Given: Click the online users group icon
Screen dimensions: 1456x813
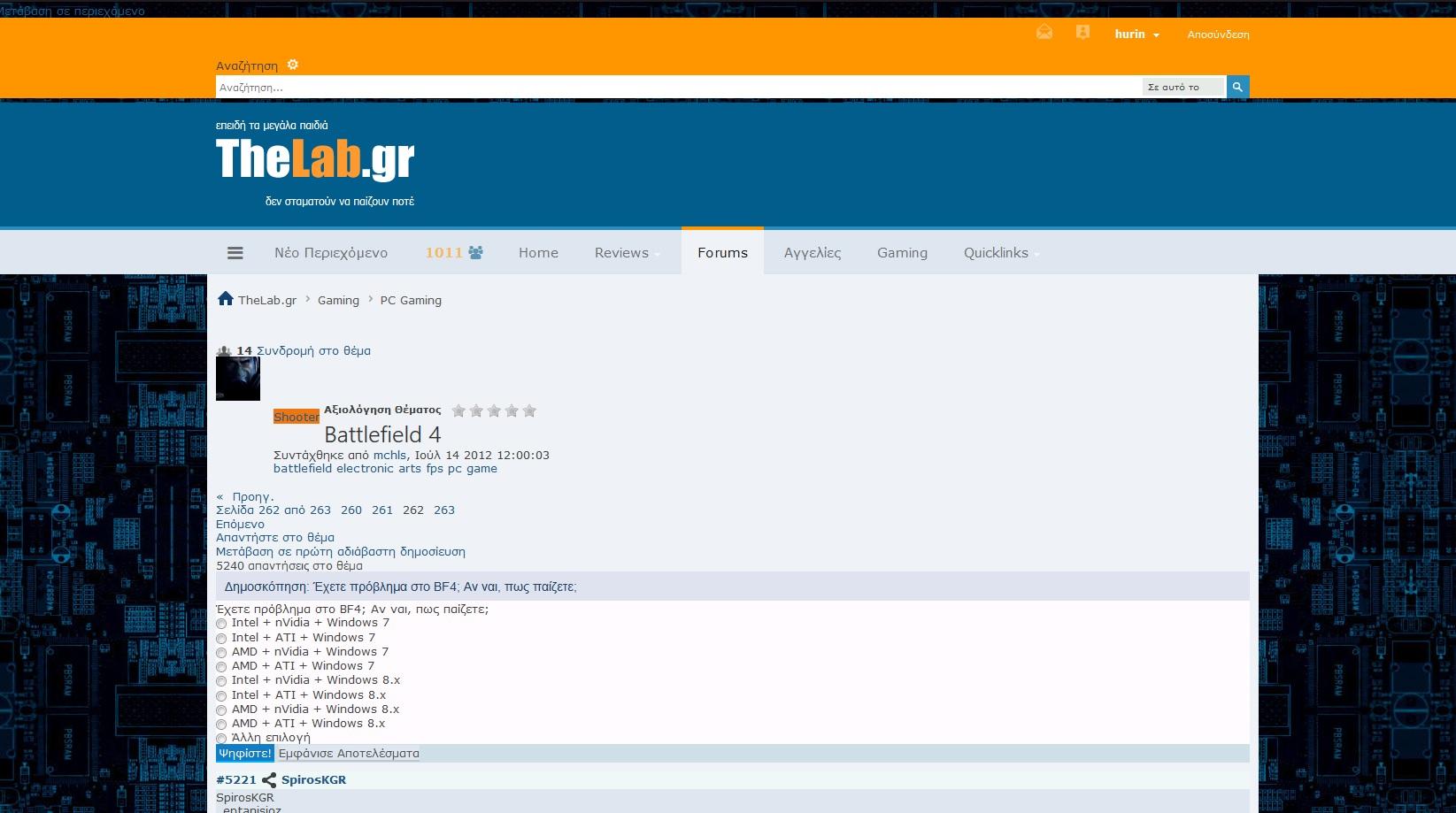Looking at the screenshot, I should [476, 253].
